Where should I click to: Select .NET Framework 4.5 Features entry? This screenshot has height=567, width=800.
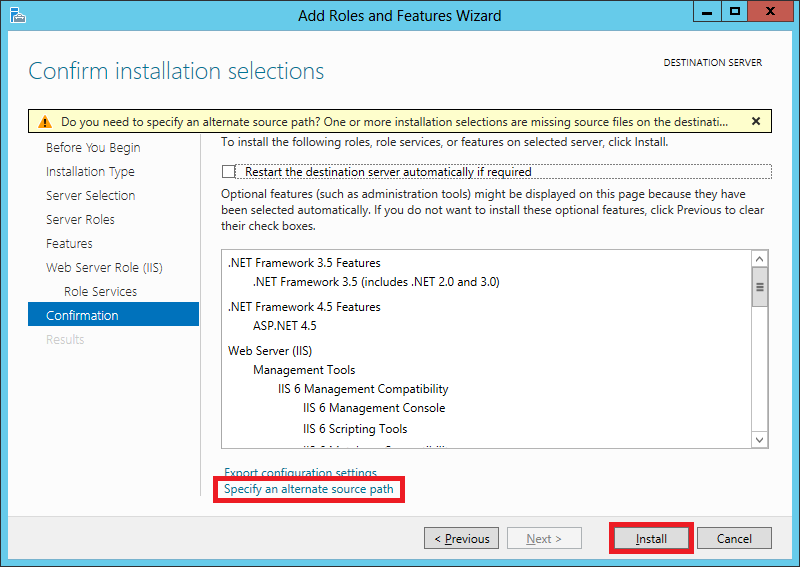[x=304, y=307]
